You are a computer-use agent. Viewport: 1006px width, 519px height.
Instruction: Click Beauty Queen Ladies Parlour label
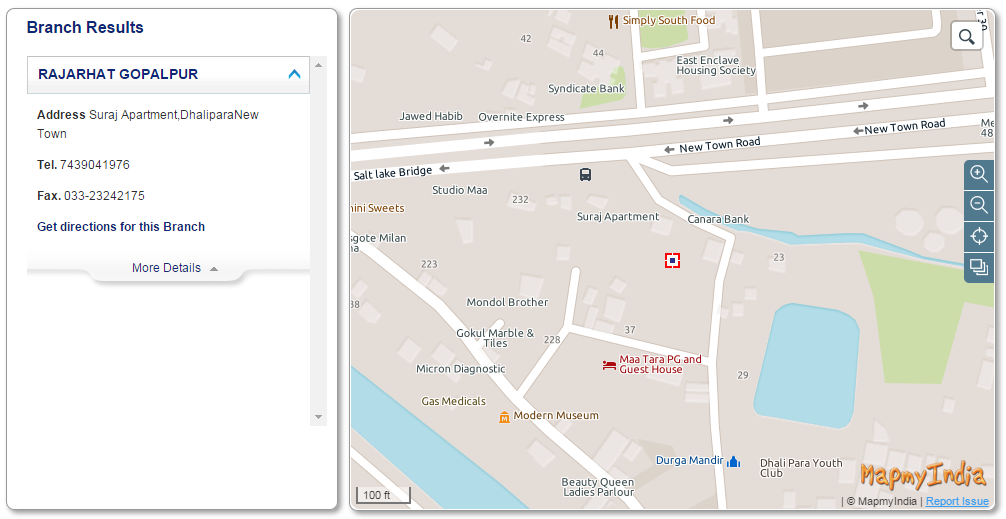pos(598,487)
